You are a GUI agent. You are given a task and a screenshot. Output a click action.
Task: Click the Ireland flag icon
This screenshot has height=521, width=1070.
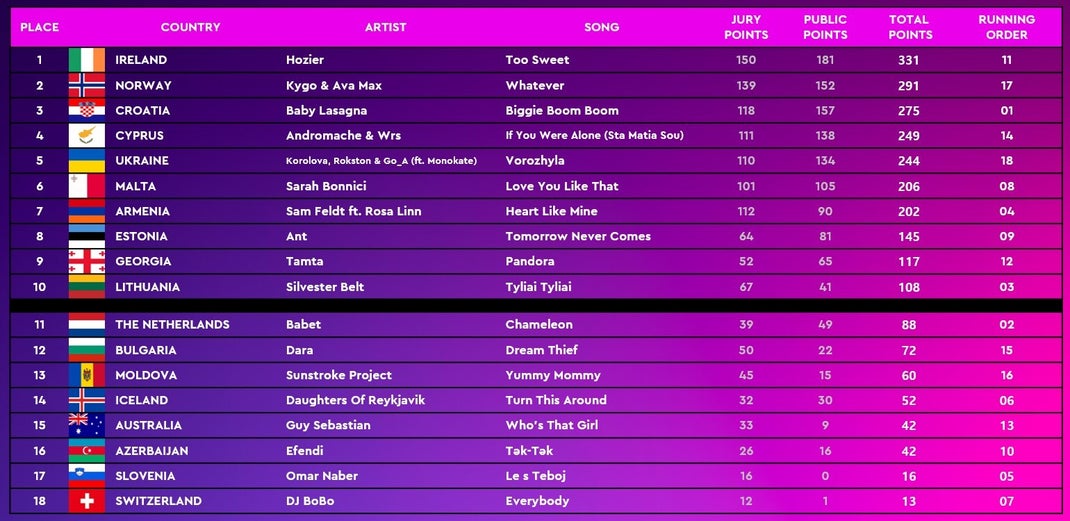coord(87,60)
